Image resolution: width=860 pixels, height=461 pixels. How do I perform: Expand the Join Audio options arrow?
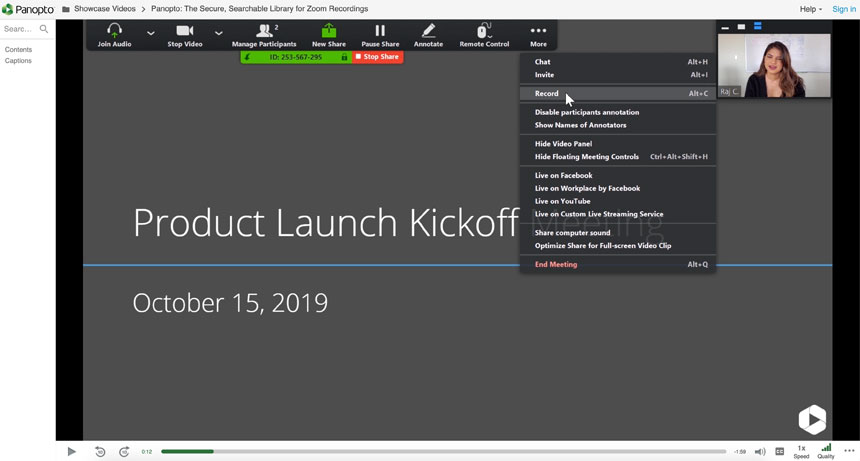click(x=150, y=33)
